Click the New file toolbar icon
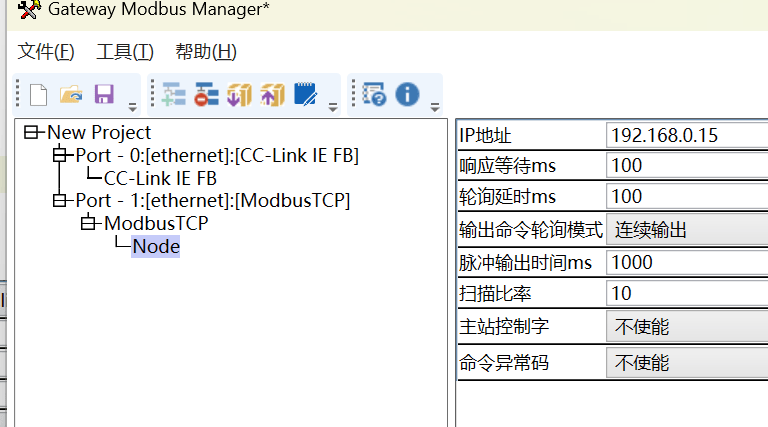 tap(38, 95)
